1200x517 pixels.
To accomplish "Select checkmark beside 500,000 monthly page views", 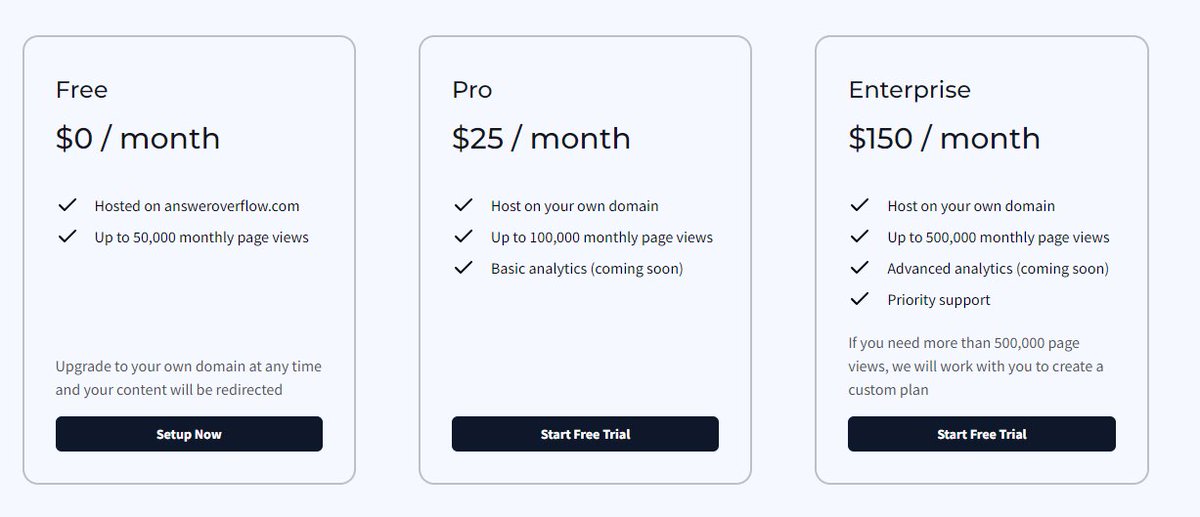I will (859, 237).
